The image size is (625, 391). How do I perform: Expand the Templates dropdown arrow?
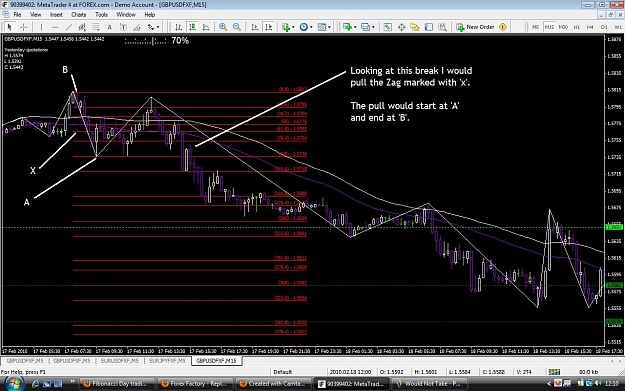[x=329, y=27]
